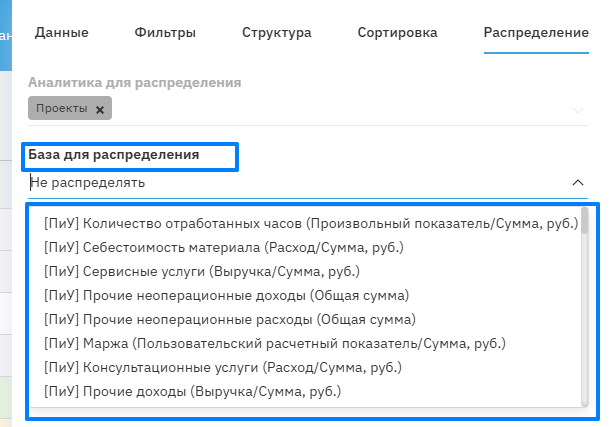
Task: Click the База для распределения label
Action: pyautogui.click(x=113, y=155)
